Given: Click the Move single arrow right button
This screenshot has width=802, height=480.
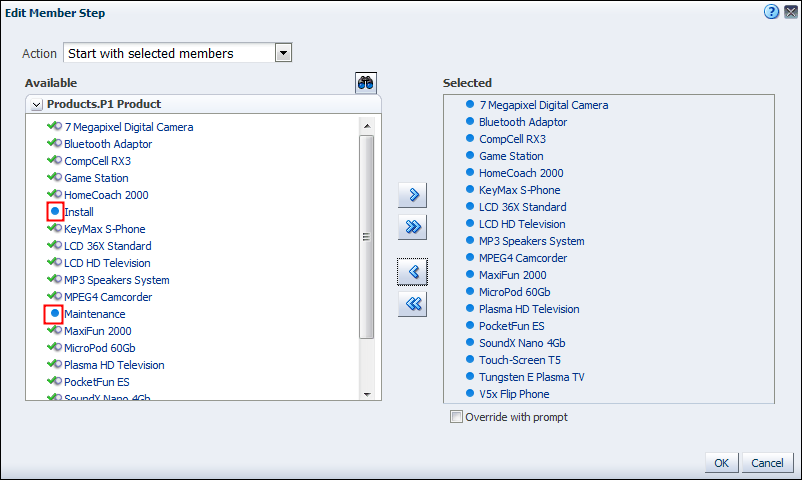Looking at the screenshot, I should 411,194.
